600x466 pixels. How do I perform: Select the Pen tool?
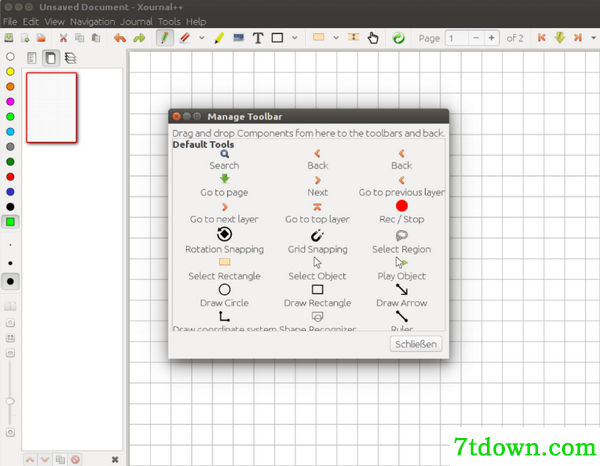click(x=165, y=38)
